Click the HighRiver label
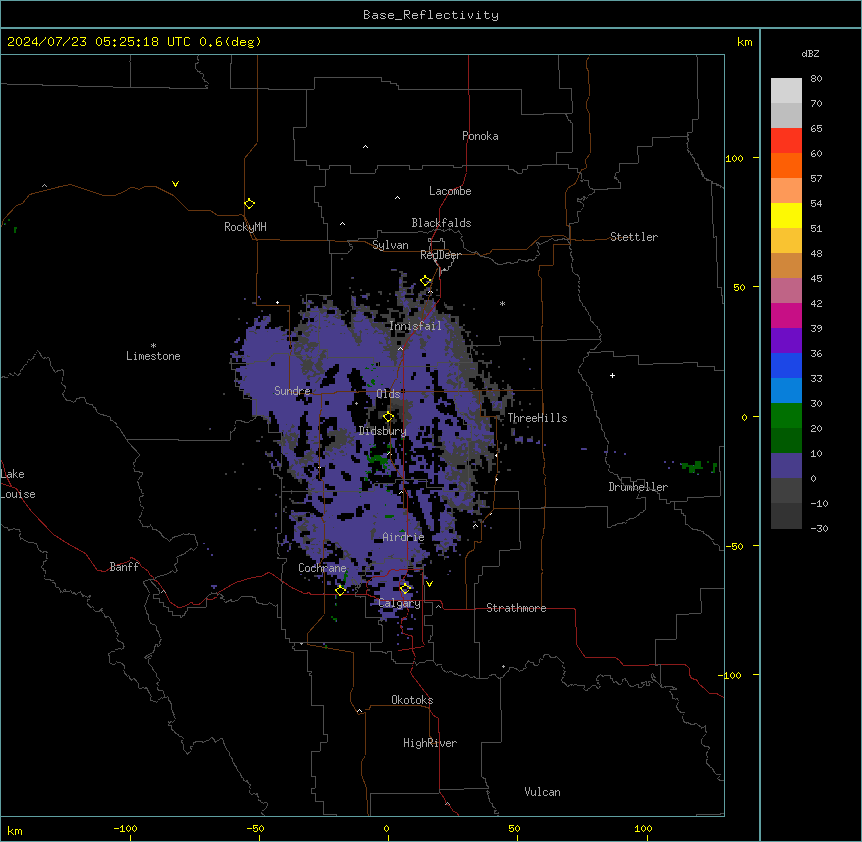 pyautogui.click(x=430, y=743)
